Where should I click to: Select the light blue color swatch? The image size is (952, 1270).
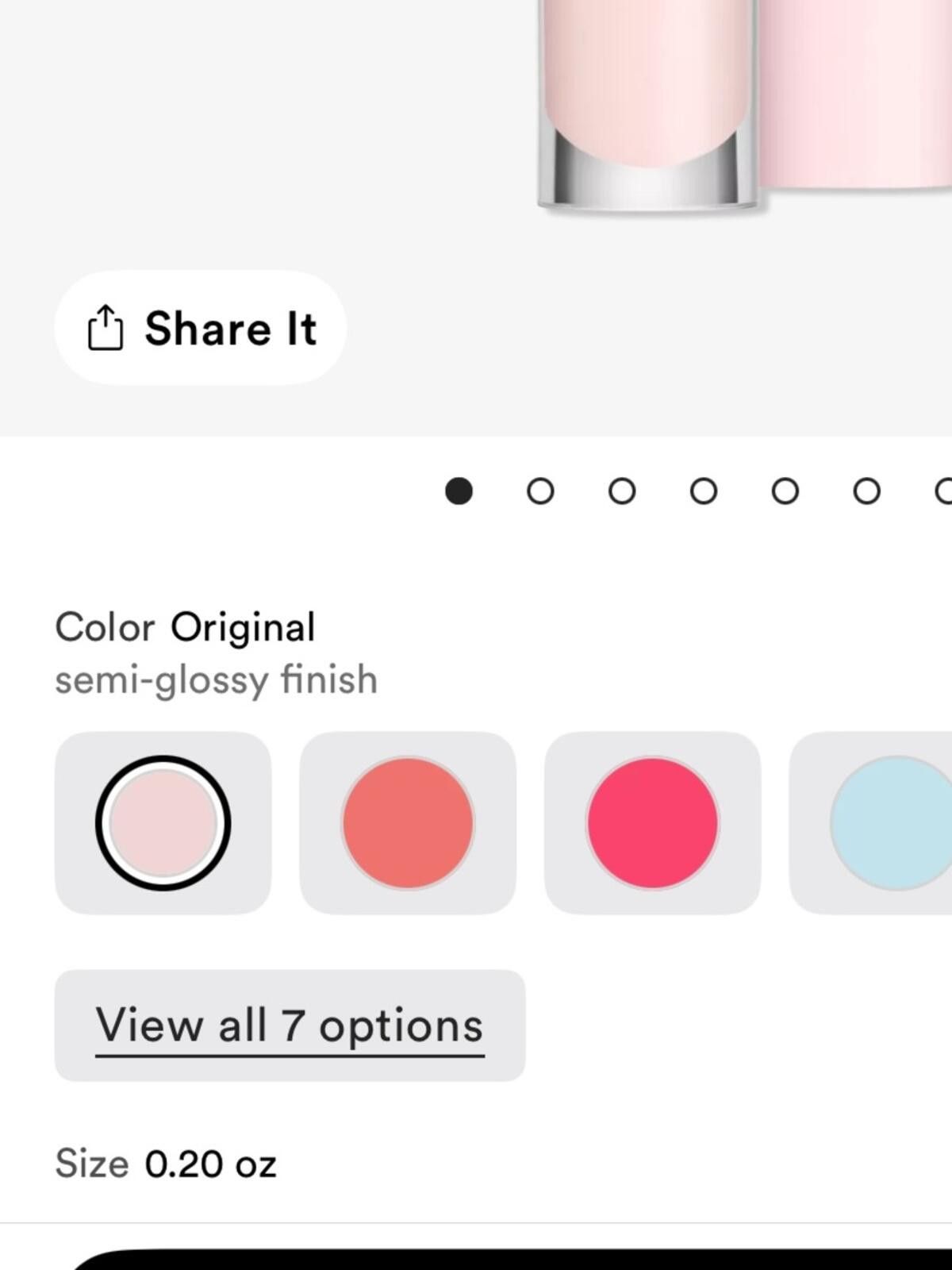pos(871,823)
